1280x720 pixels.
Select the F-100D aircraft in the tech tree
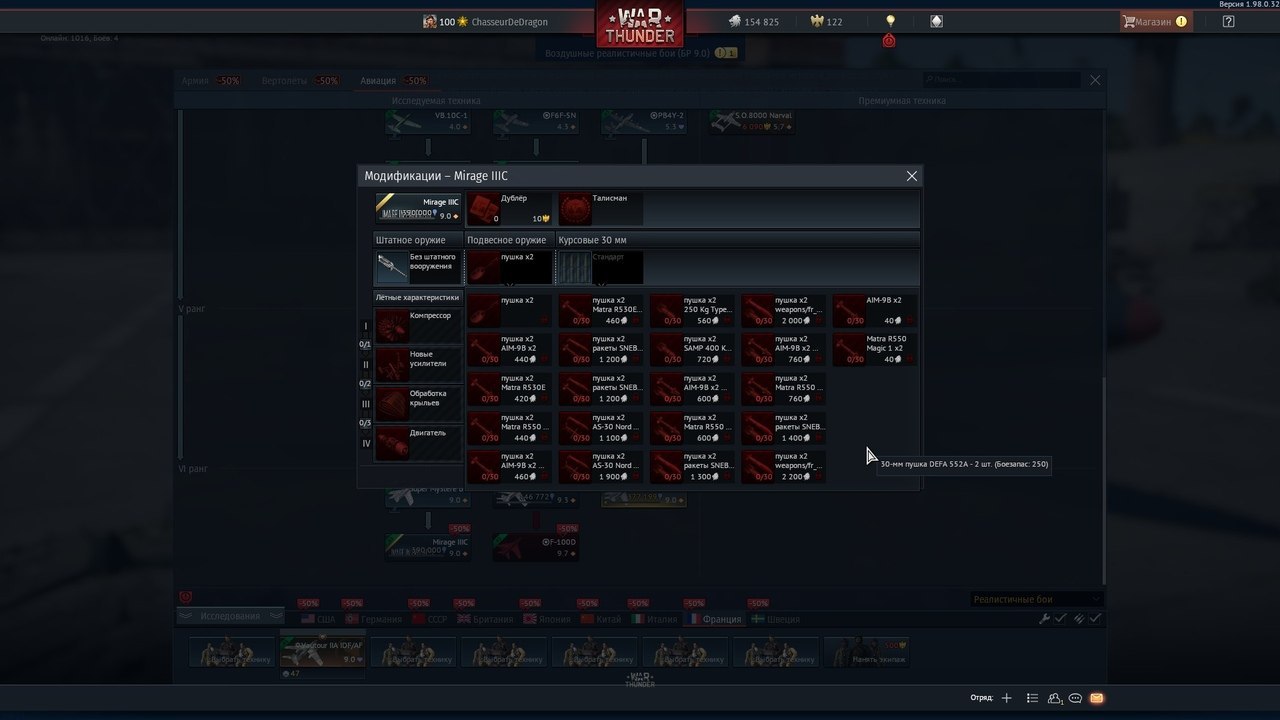[x=535, y=547]
